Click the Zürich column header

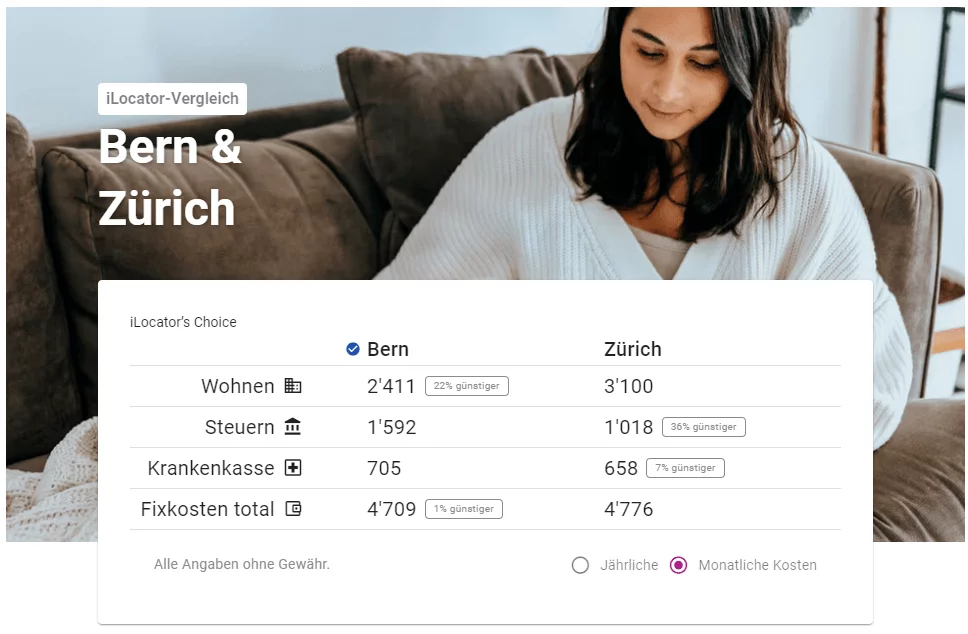coord(633,349)
